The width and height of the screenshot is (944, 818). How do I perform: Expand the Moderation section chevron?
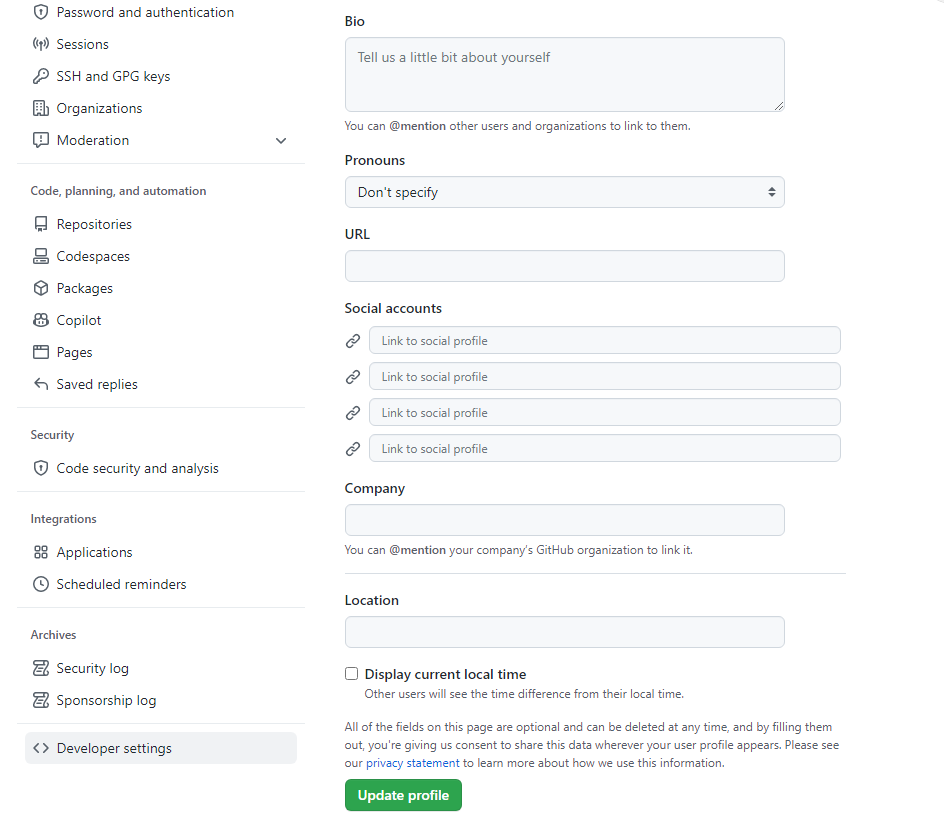coord(281,140)
